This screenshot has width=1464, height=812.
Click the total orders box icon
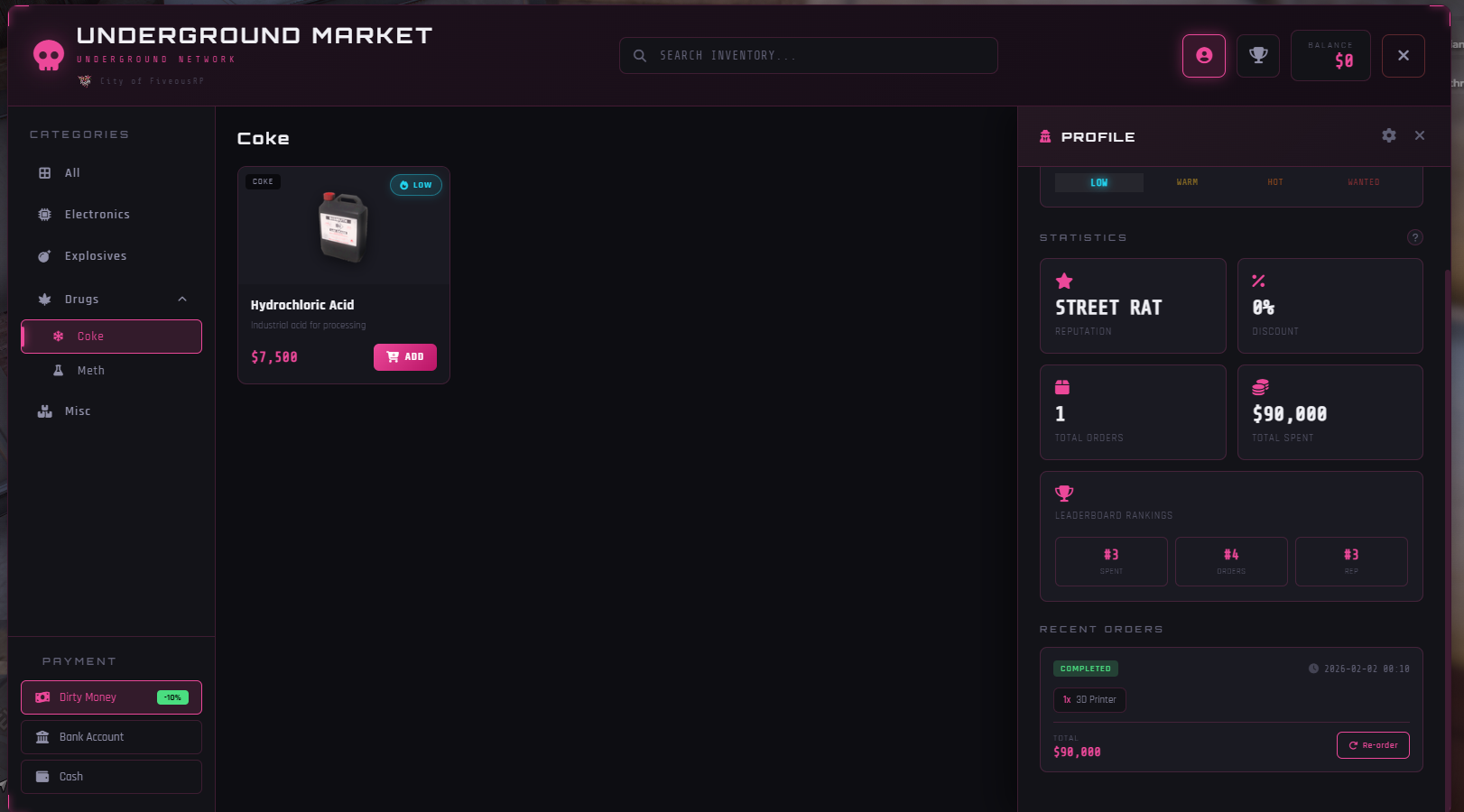point(1062,387)
